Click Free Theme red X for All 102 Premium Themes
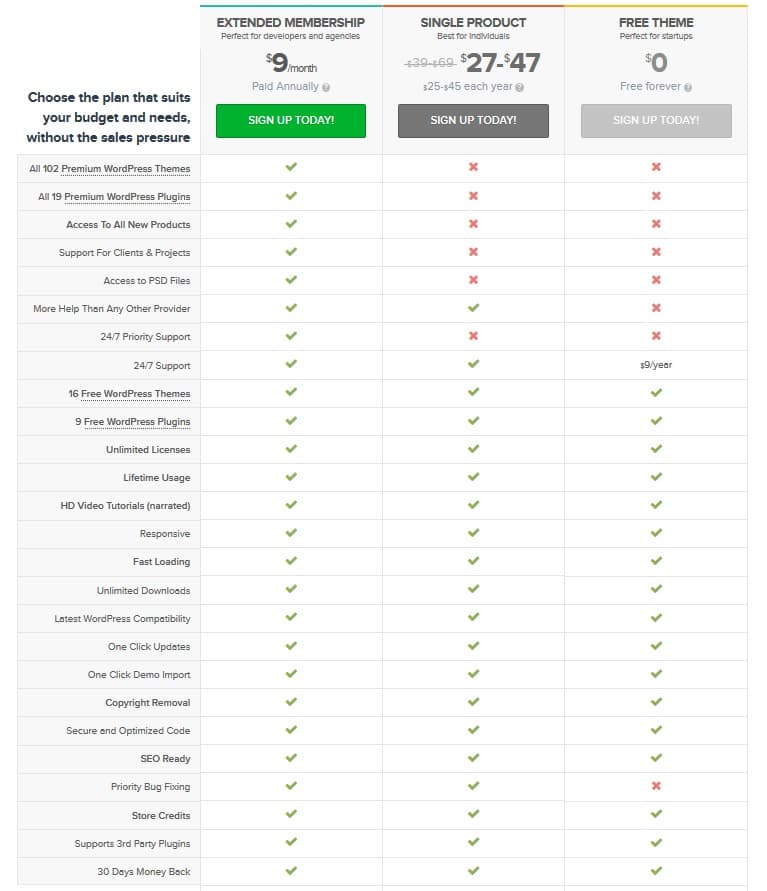The height and width of the screenshot is (891, 767). pyautogui.click(x=656, y=167)
